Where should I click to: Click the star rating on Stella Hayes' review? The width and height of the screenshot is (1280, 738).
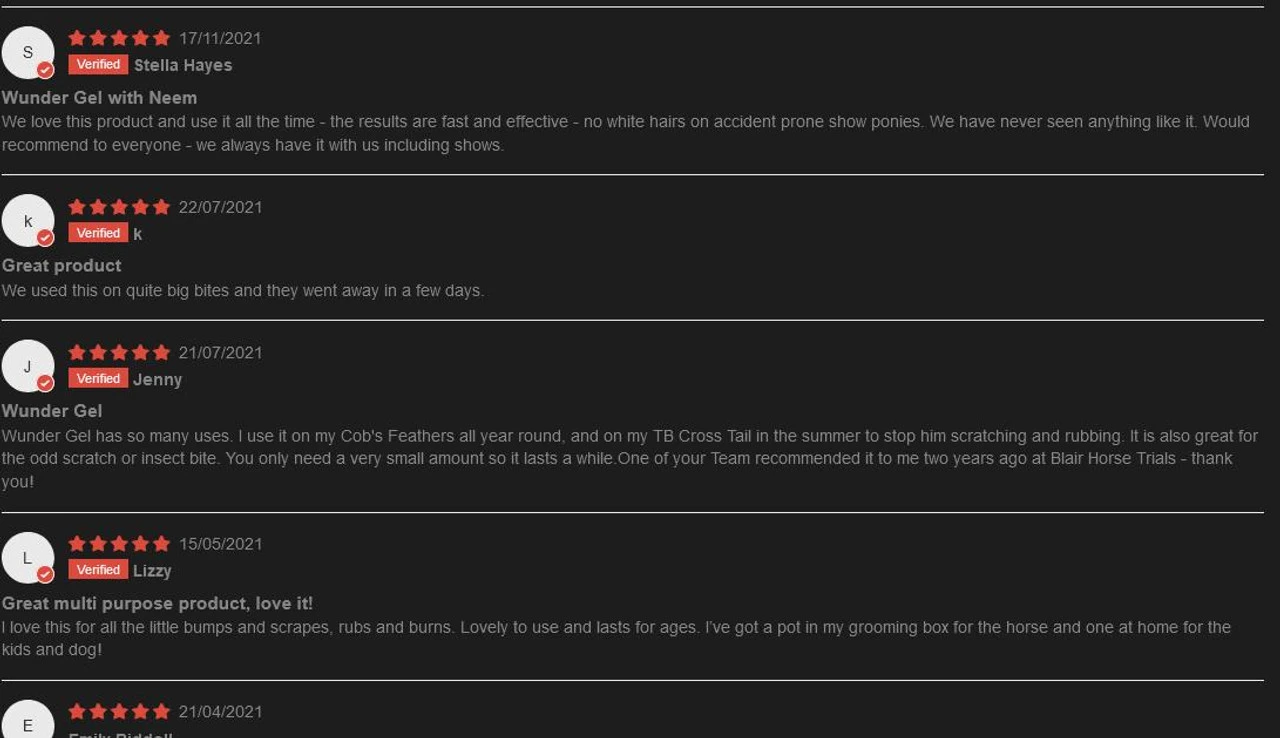(119, 38)
